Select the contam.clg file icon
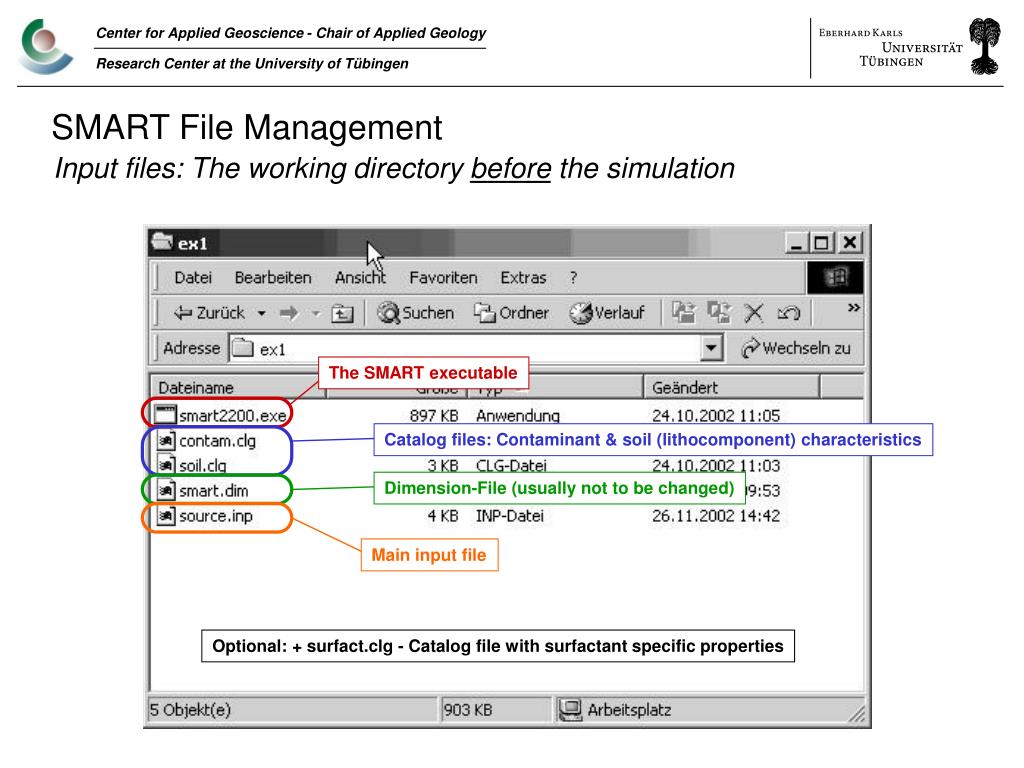This screenshot has width=1024, height=768. [167, 440]
